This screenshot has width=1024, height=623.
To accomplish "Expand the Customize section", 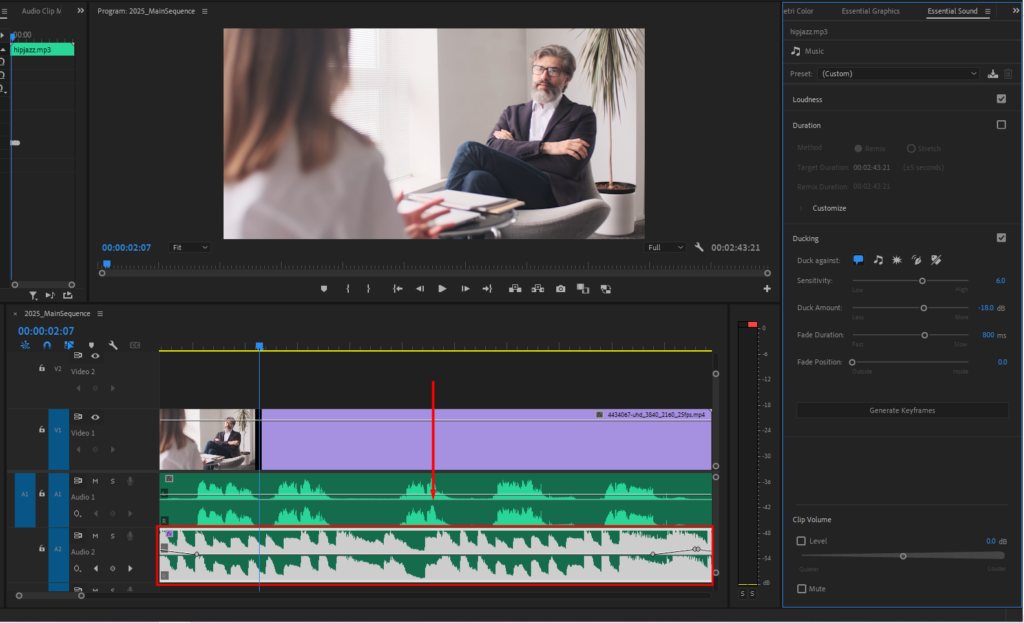I will pos(829,208).
